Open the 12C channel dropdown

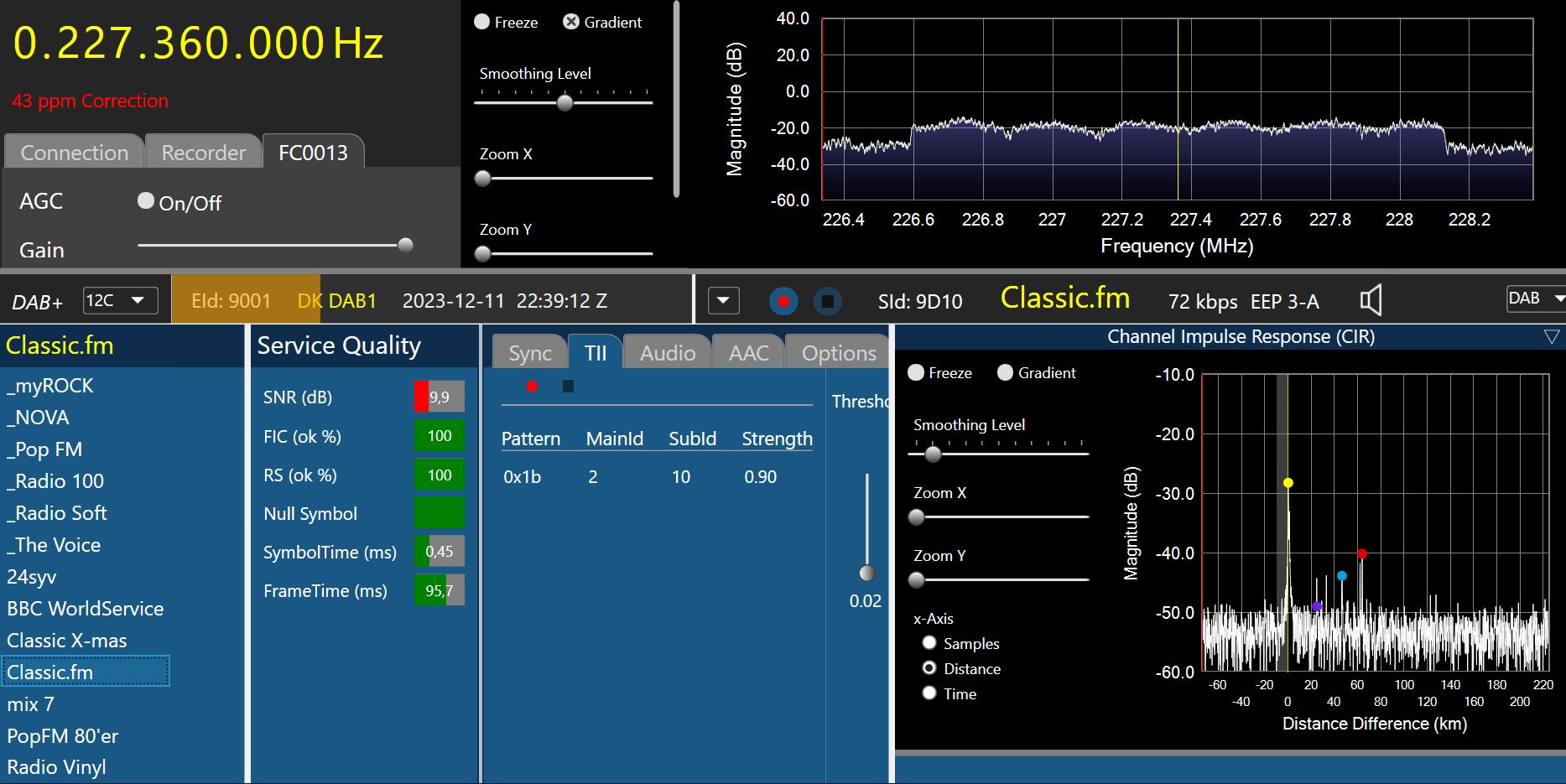point(121,300)
